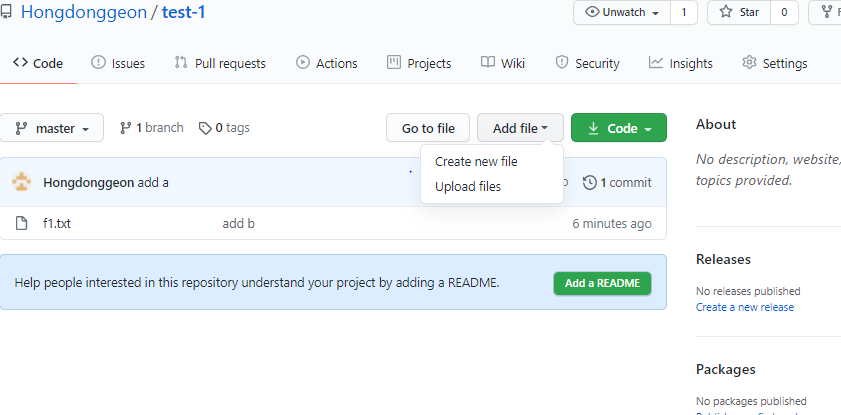The image size is (841, 415).
Task: Click the Go to file button
Action: (x=428, y=128)
